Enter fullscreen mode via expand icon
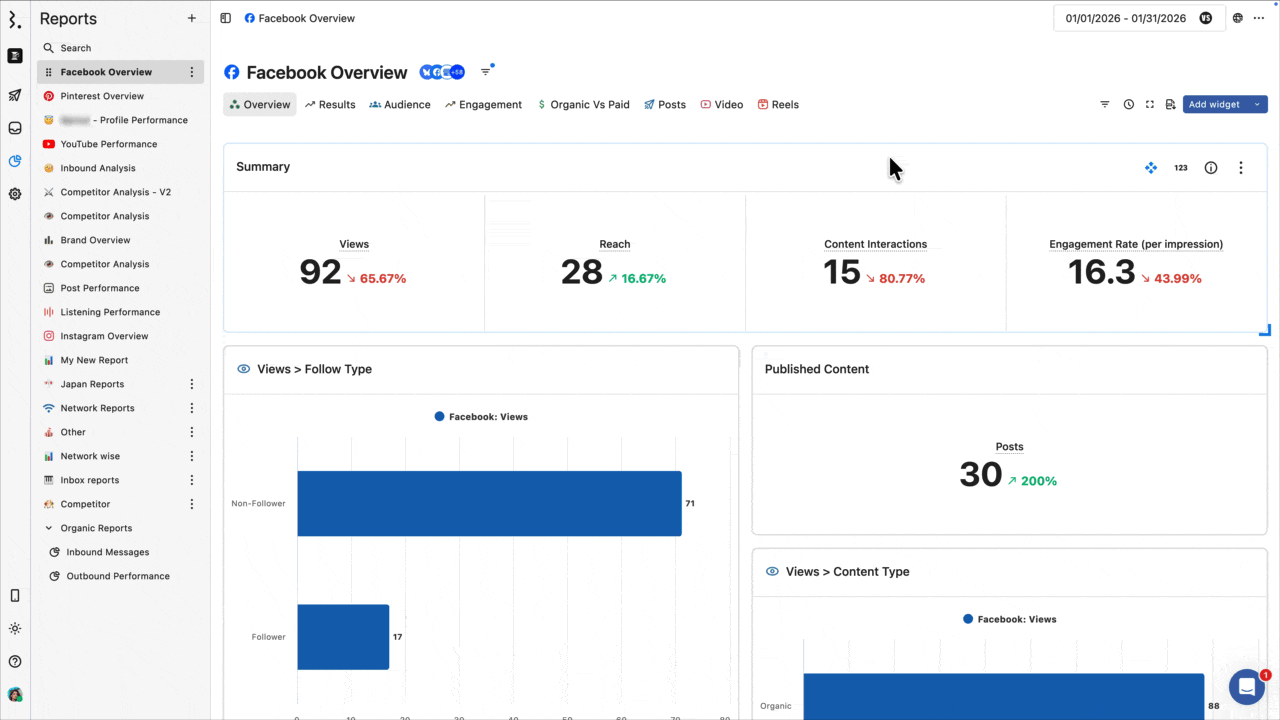The height and width of the screenshot is (720, 1280). (1150, 105)
